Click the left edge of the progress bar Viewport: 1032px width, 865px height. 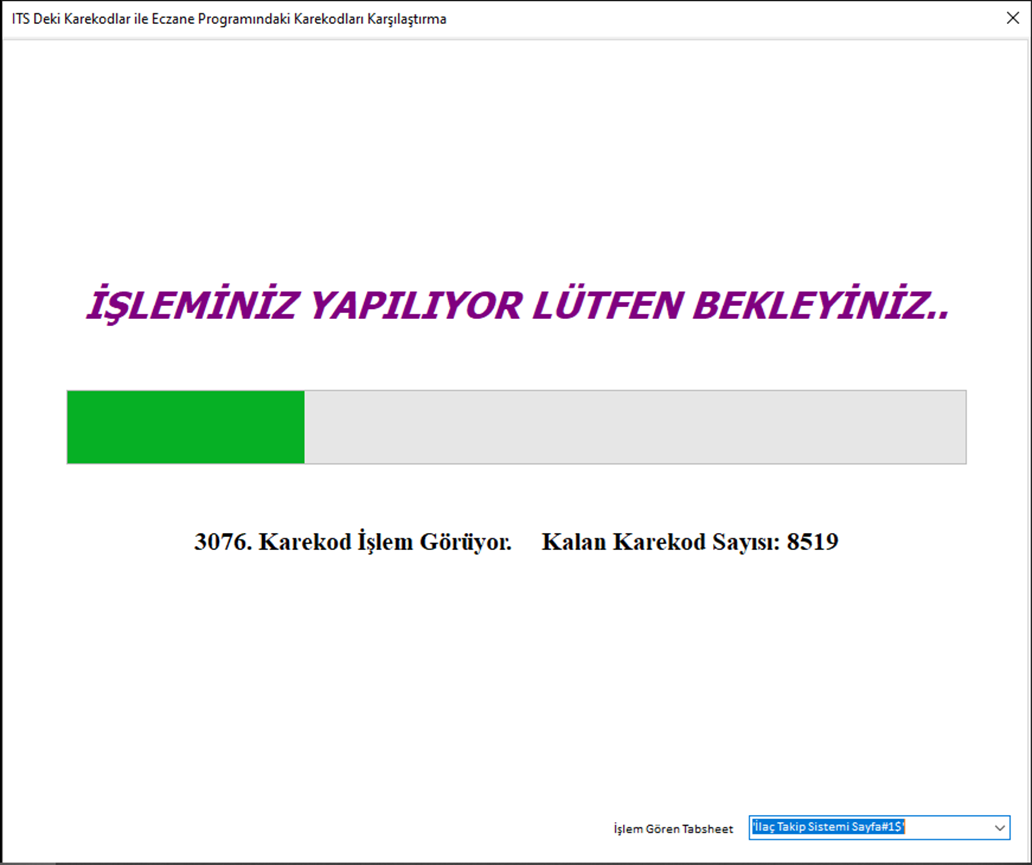pos(71,427)
